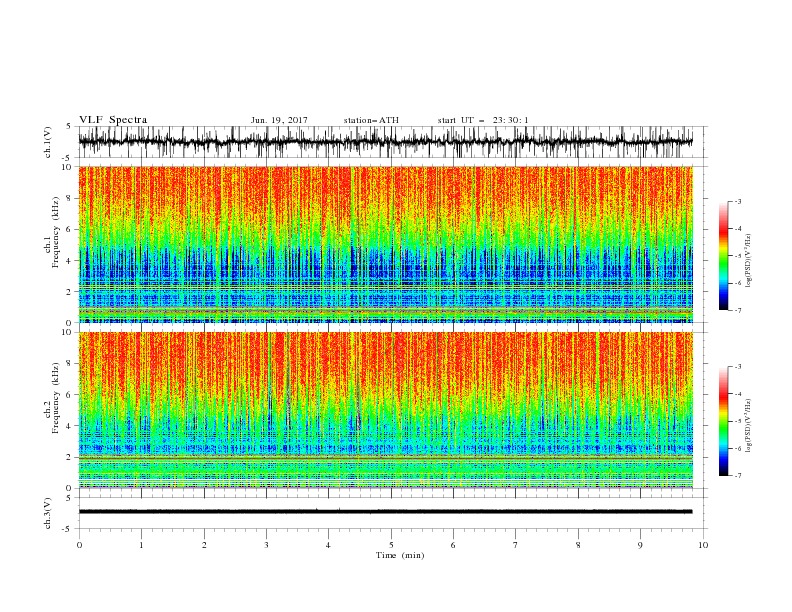Select the "ch.2 Frequency (kHz)" axis label
792x612 pixels.
(x=52, y=398)
